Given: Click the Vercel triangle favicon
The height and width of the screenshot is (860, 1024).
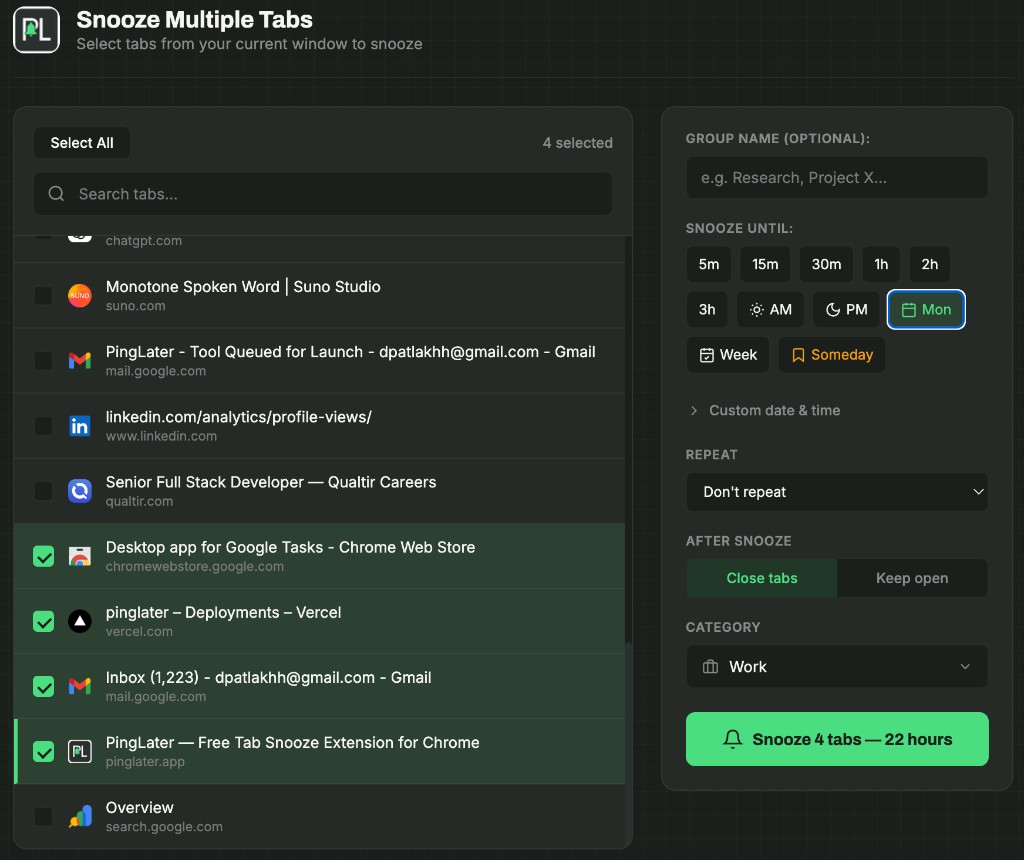Looking at the screenshot, I should 80,621.
